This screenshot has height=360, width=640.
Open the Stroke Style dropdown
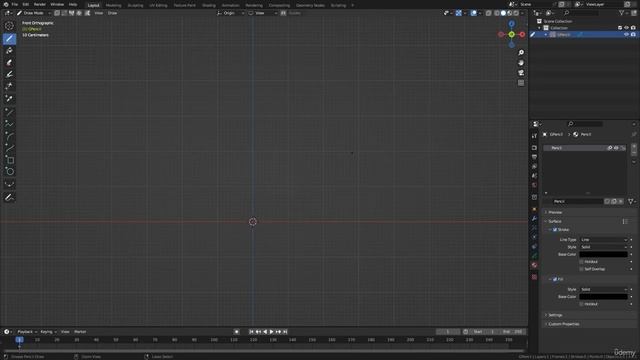(x=604, y=247)
